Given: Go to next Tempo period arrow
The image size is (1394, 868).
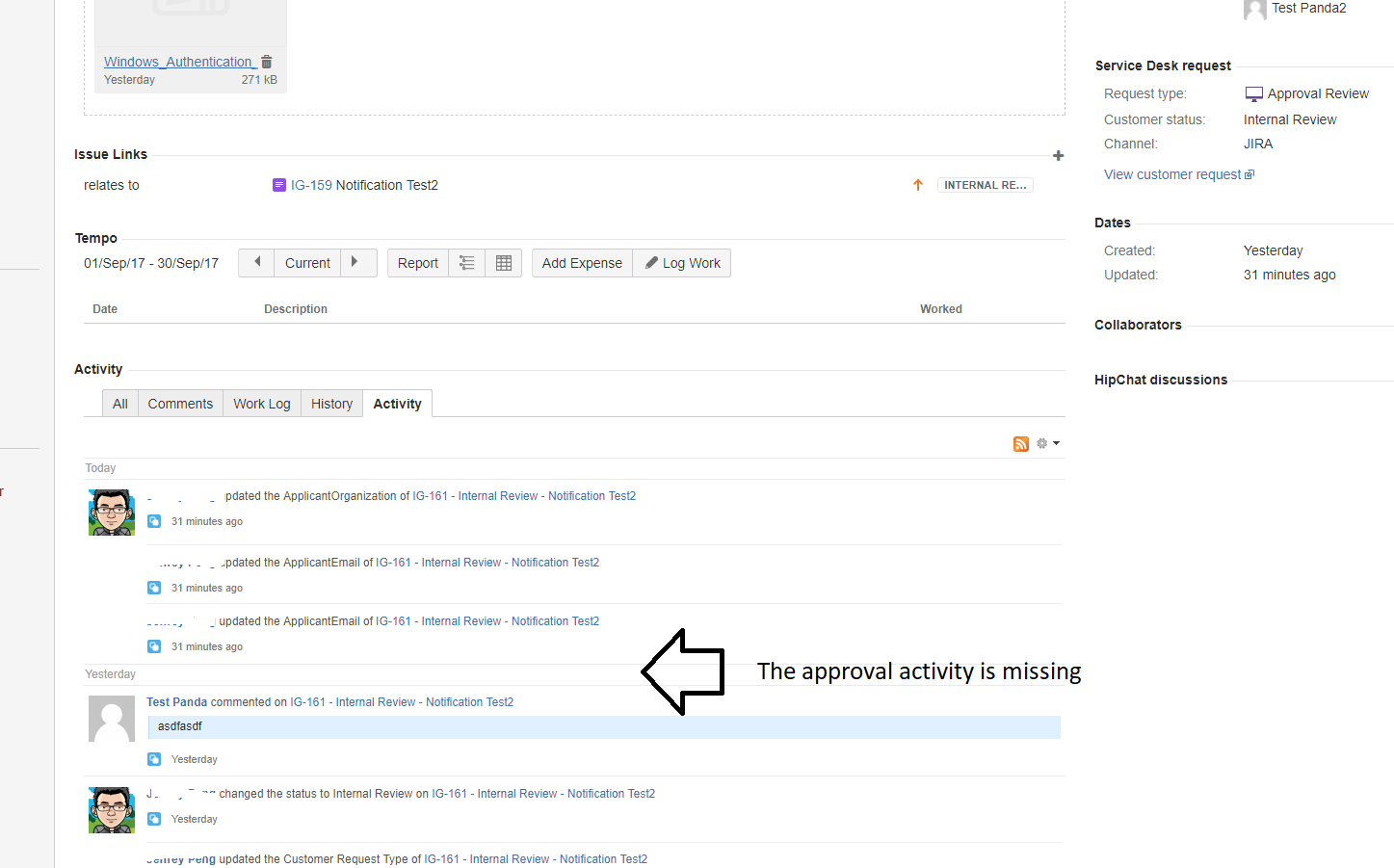Looking at the screenshot, I should (356, 262).
